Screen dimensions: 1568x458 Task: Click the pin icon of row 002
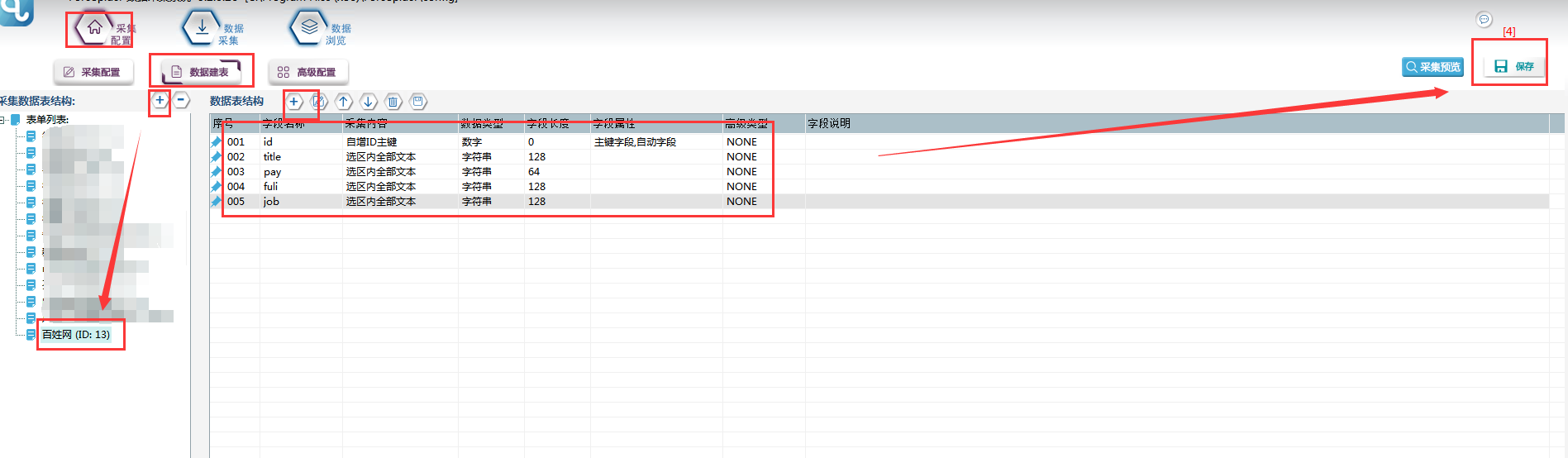(217, 157)
